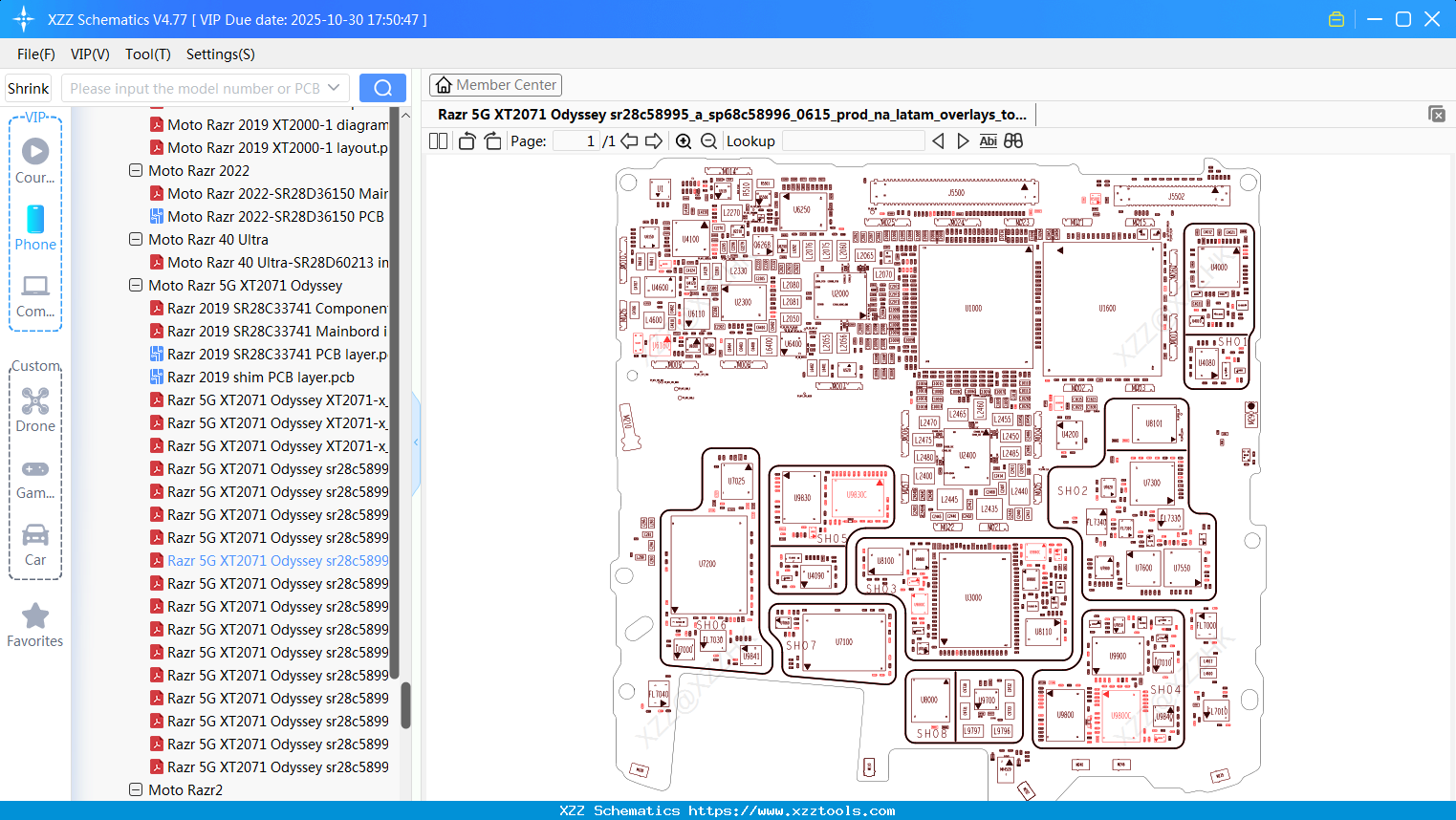The width and height of the screenshot is (1456, 820).
Task: Open the Game console category
Action: click(35, 478)
